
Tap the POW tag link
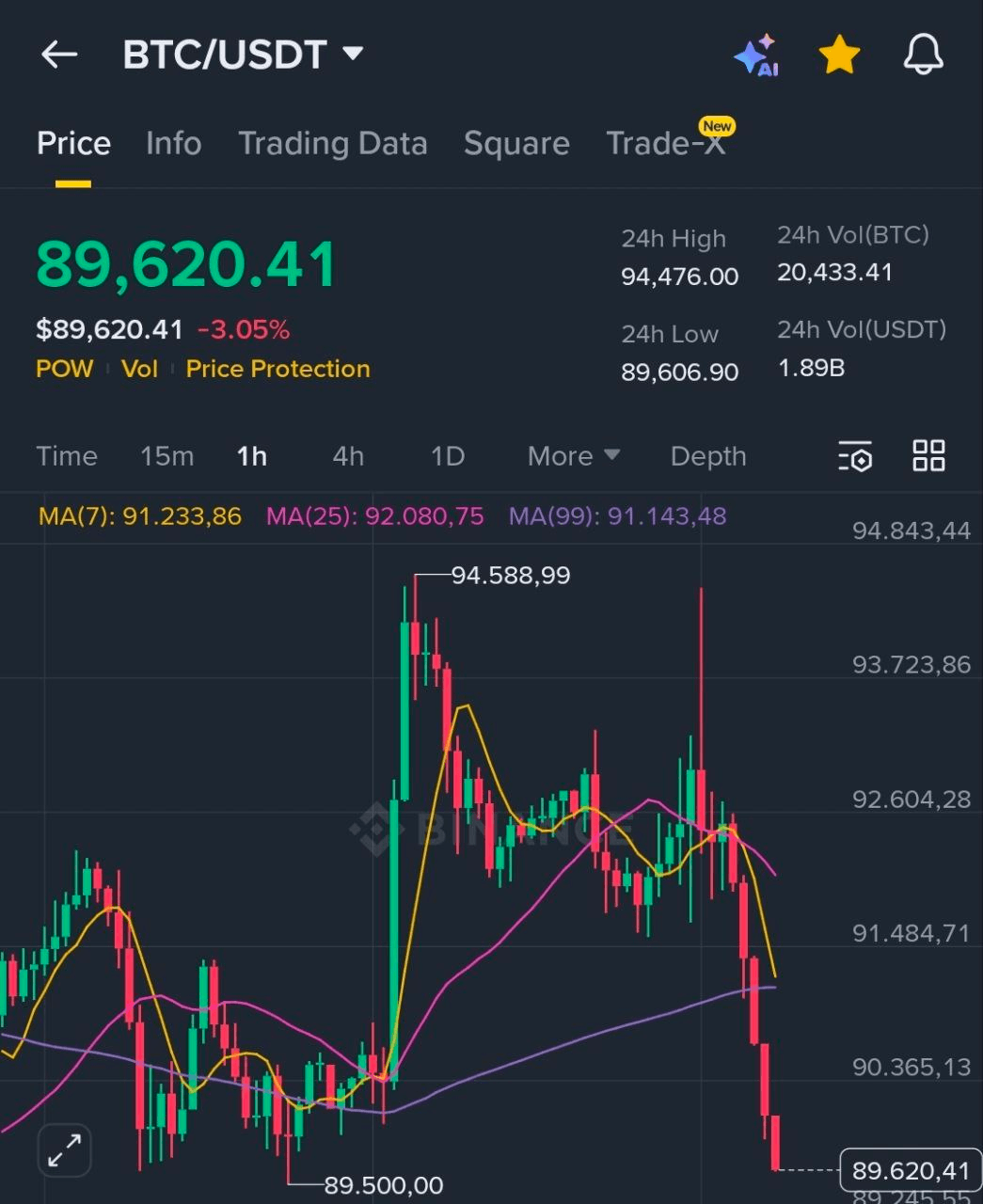[64, 369]
